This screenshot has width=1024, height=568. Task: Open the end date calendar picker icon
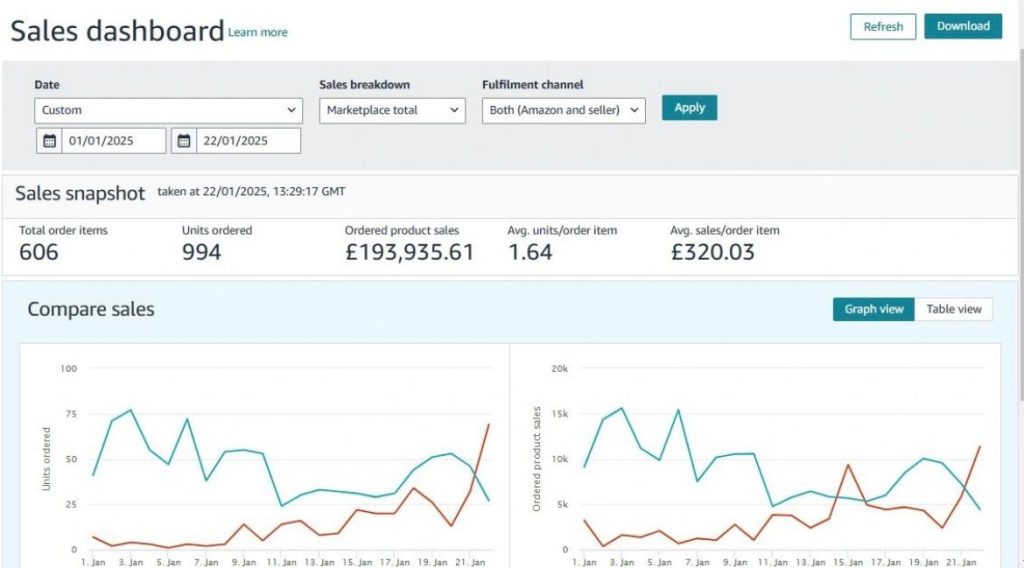point(183,141)
